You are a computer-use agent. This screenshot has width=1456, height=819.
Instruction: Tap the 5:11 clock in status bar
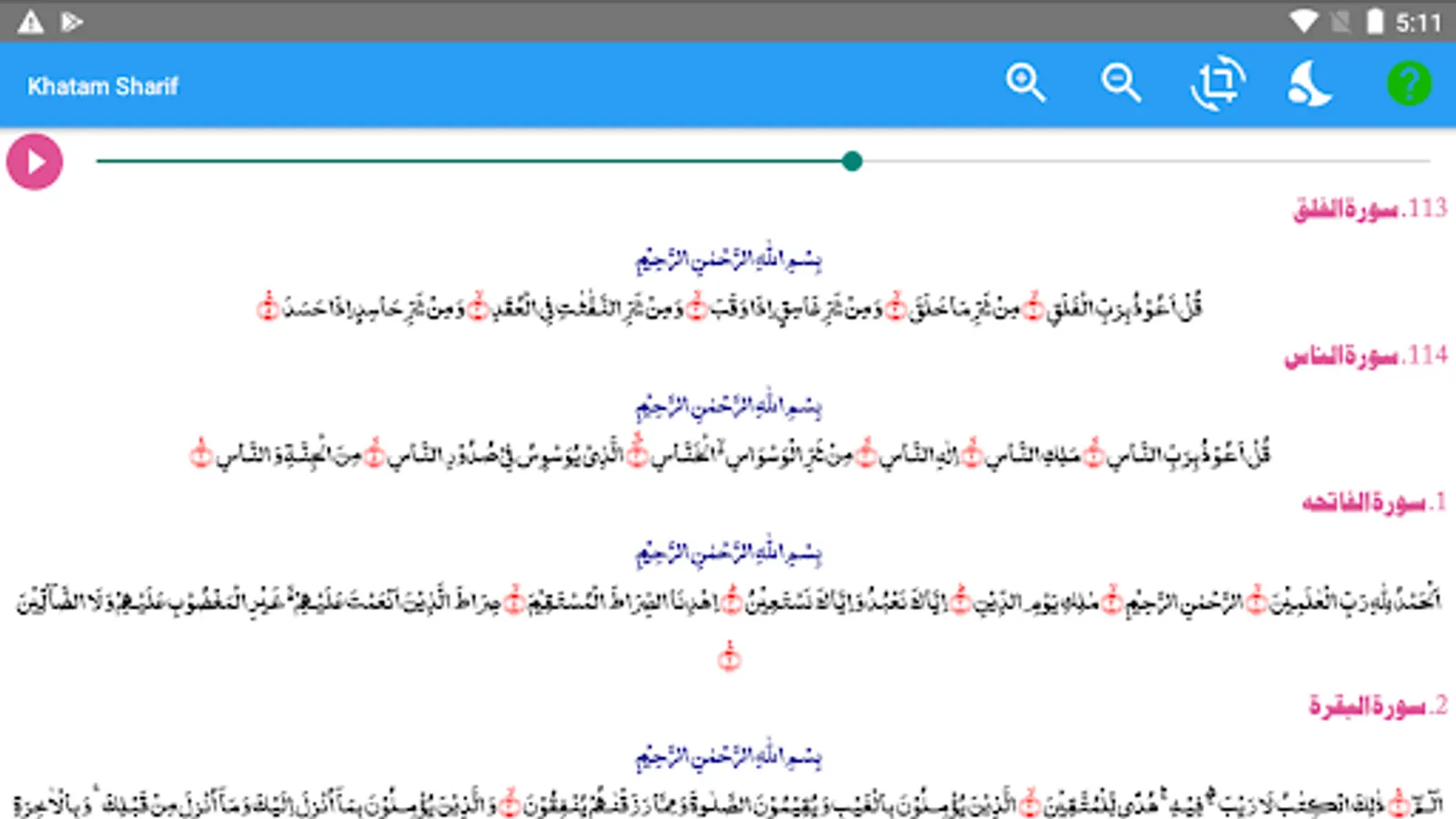(1419, 22)
